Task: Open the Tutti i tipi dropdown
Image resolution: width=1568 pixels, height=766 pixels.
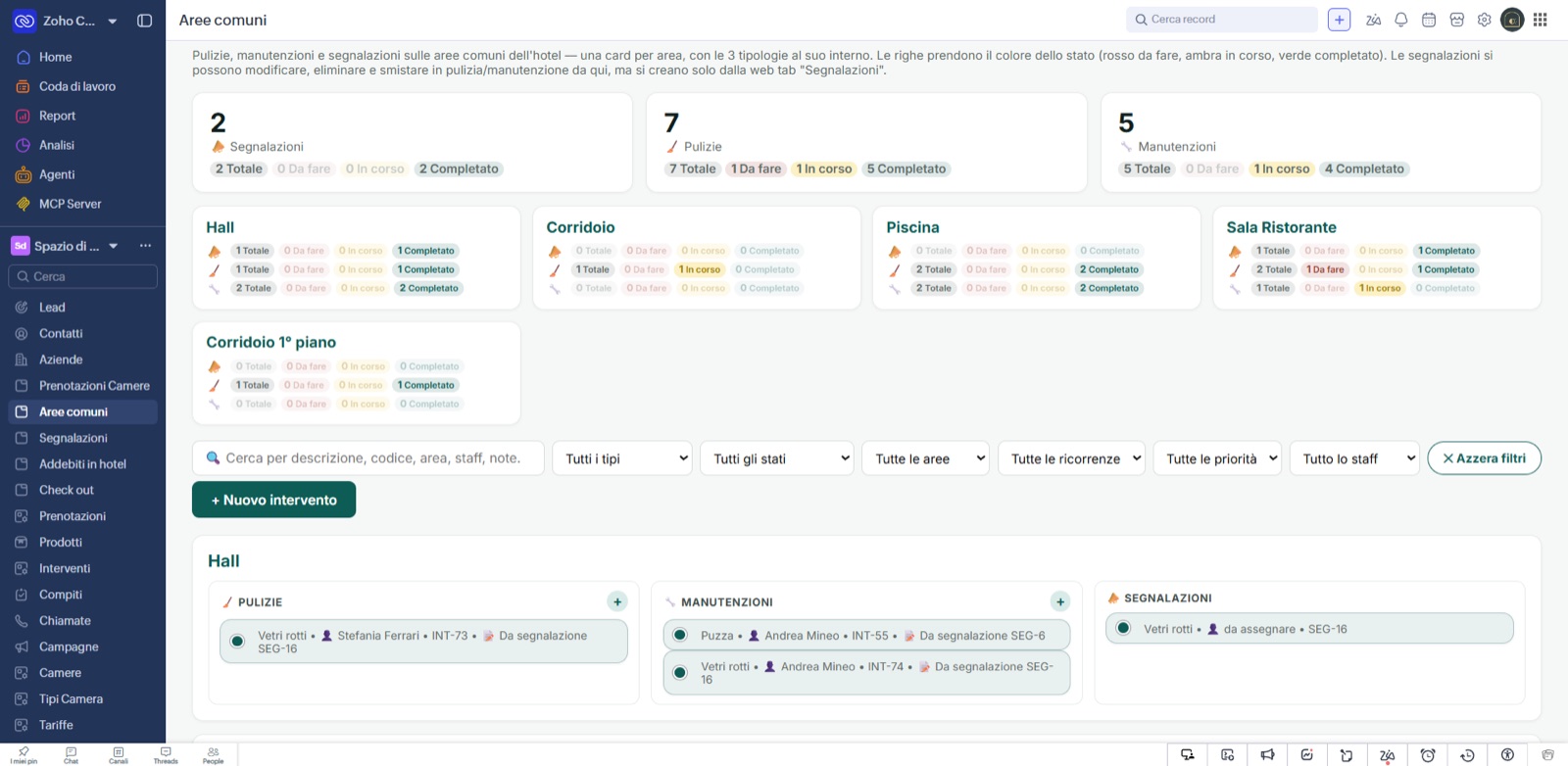Action: (x=622, y=458)
